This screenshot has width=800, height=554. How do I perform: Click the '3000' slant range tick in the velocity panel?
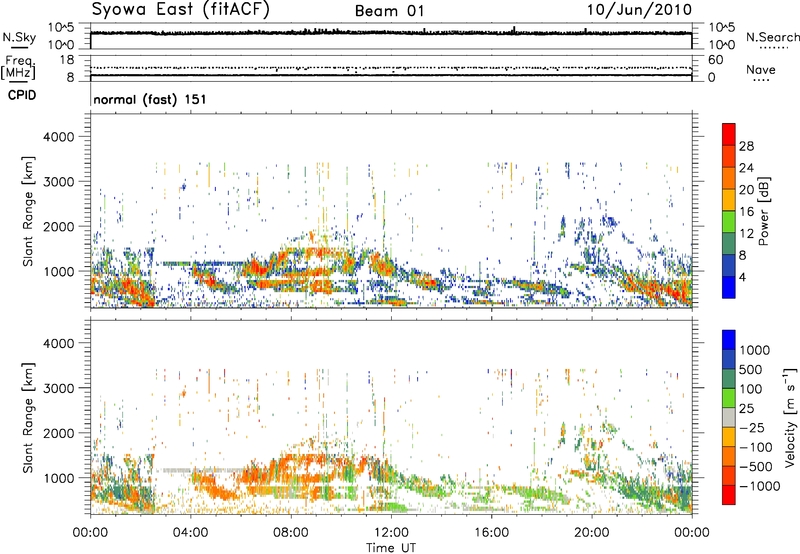tap(58, 388)
